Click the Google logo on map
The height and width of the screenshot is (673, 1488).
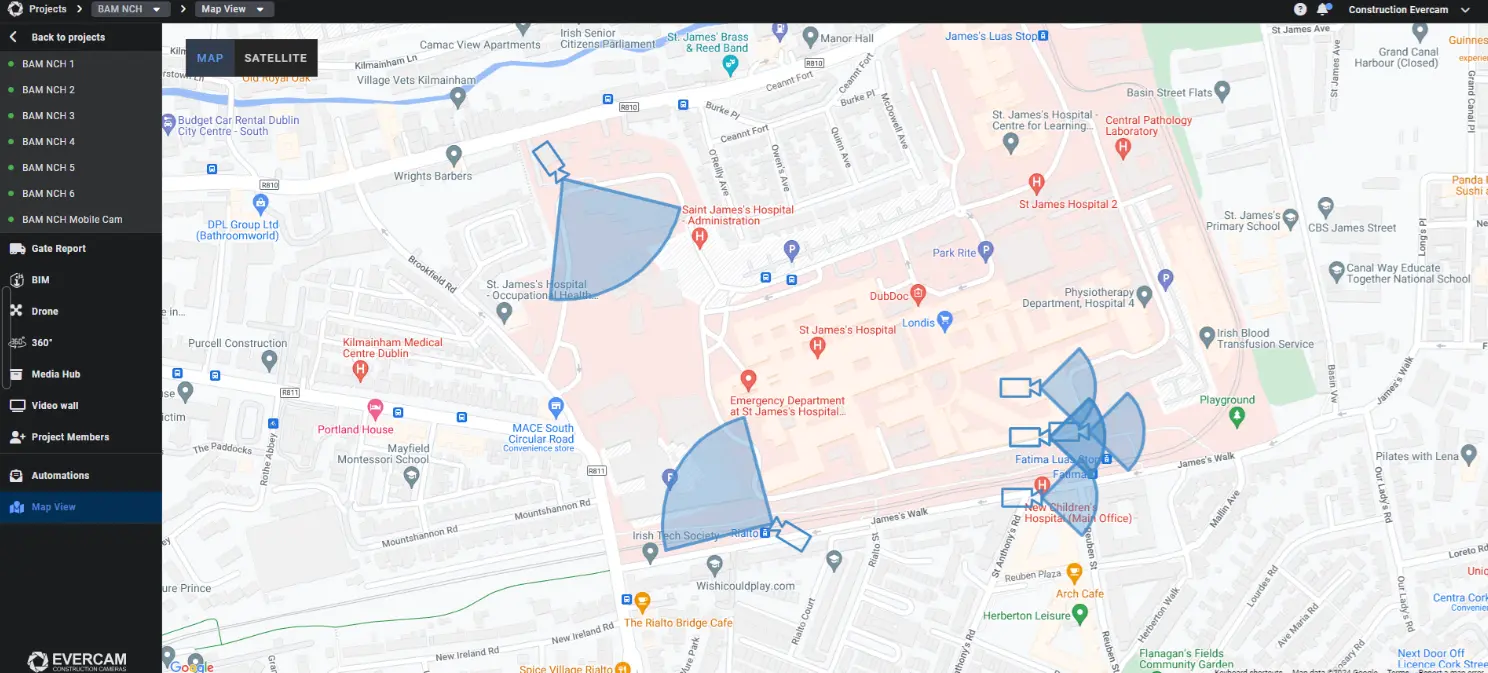click(x=190, y=665)
